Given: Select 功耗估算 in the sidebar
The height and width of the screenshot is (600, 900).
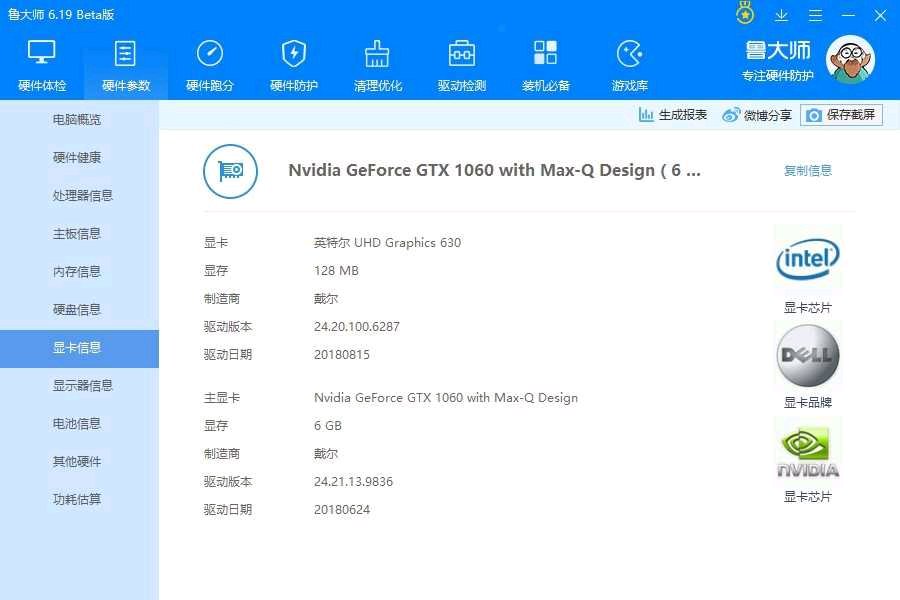Looking at the screenshot, I should click(79, 500).
